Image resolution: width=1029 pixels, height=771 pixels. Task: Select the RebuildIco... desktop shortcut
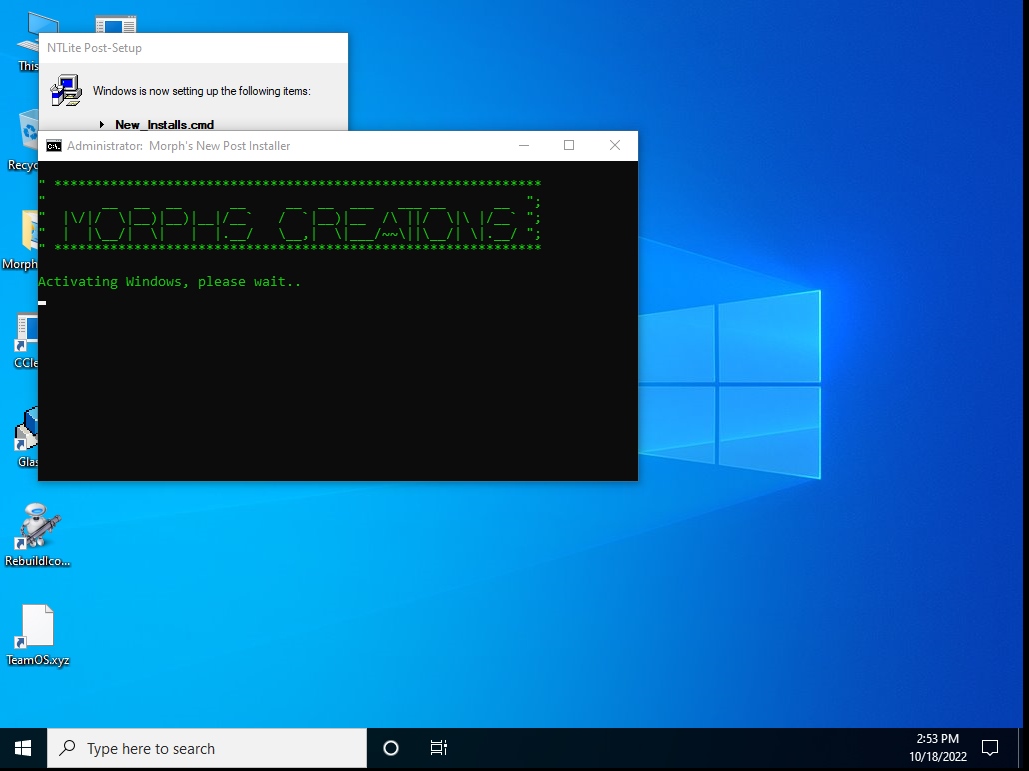tap(38, 530)
